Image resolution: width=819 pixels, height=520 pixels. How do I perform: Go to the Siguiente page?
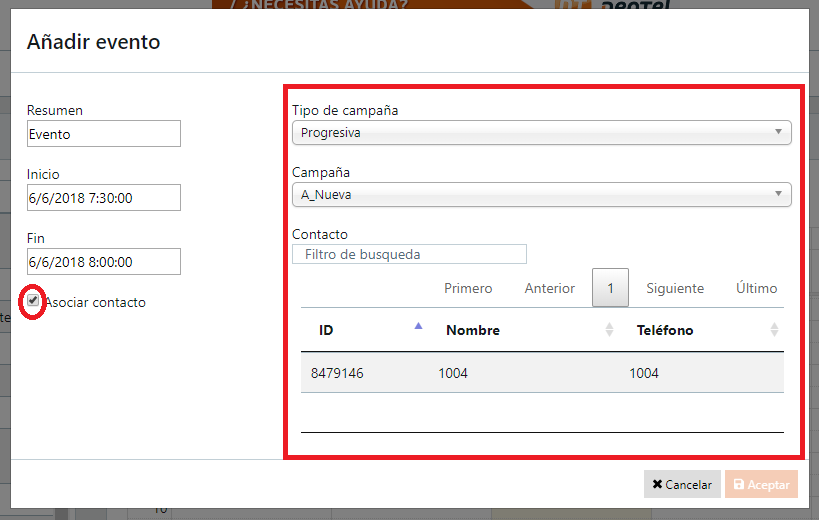click(675, 288)
